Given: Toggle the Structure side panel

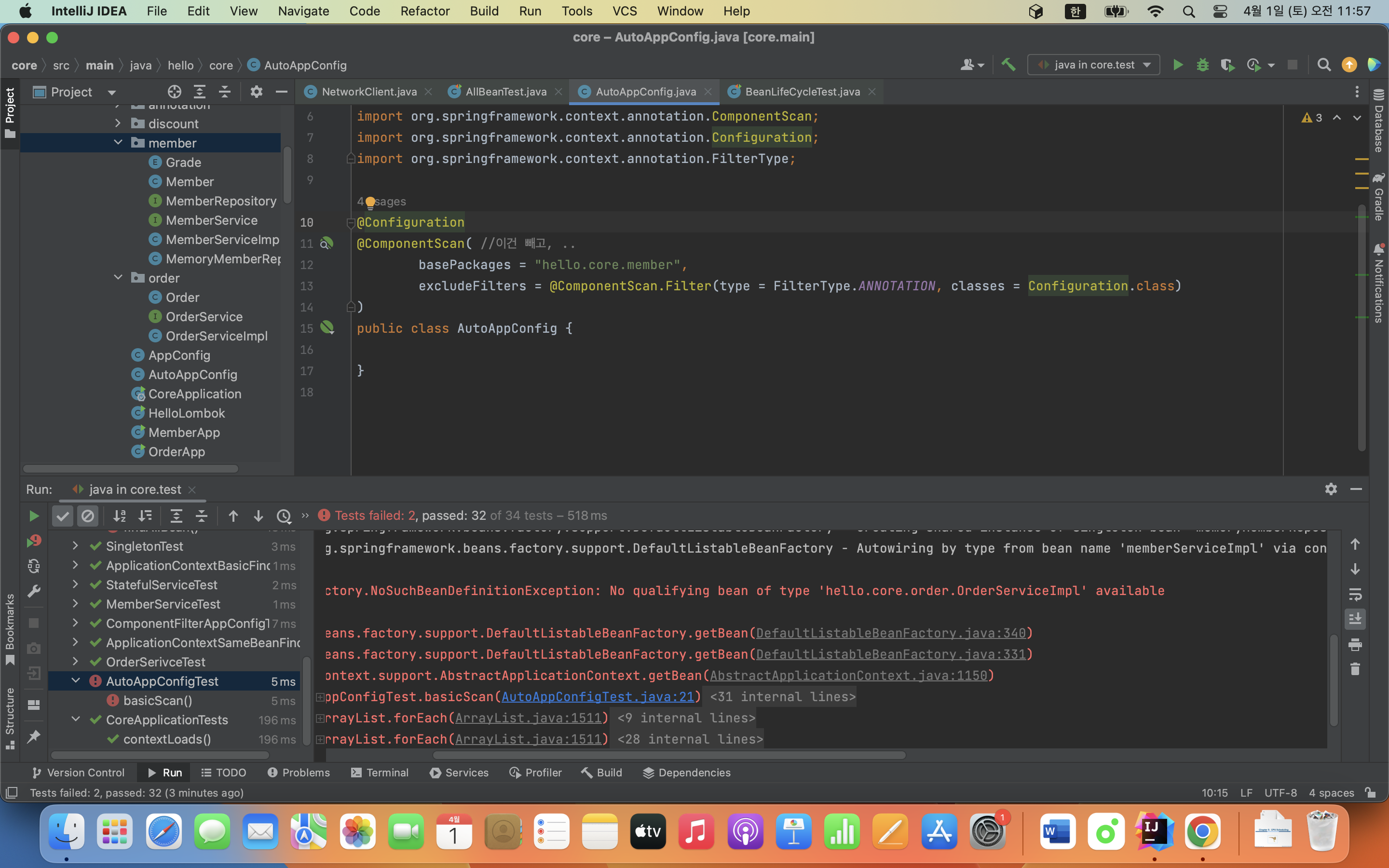Looking at the screenshot, I should click(10, 718).
